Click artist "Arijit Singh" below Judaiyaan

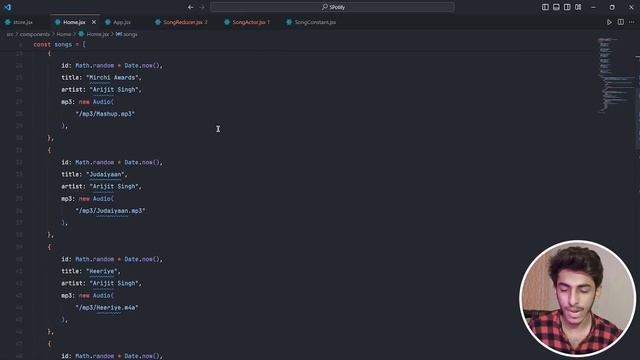(114, 186)
